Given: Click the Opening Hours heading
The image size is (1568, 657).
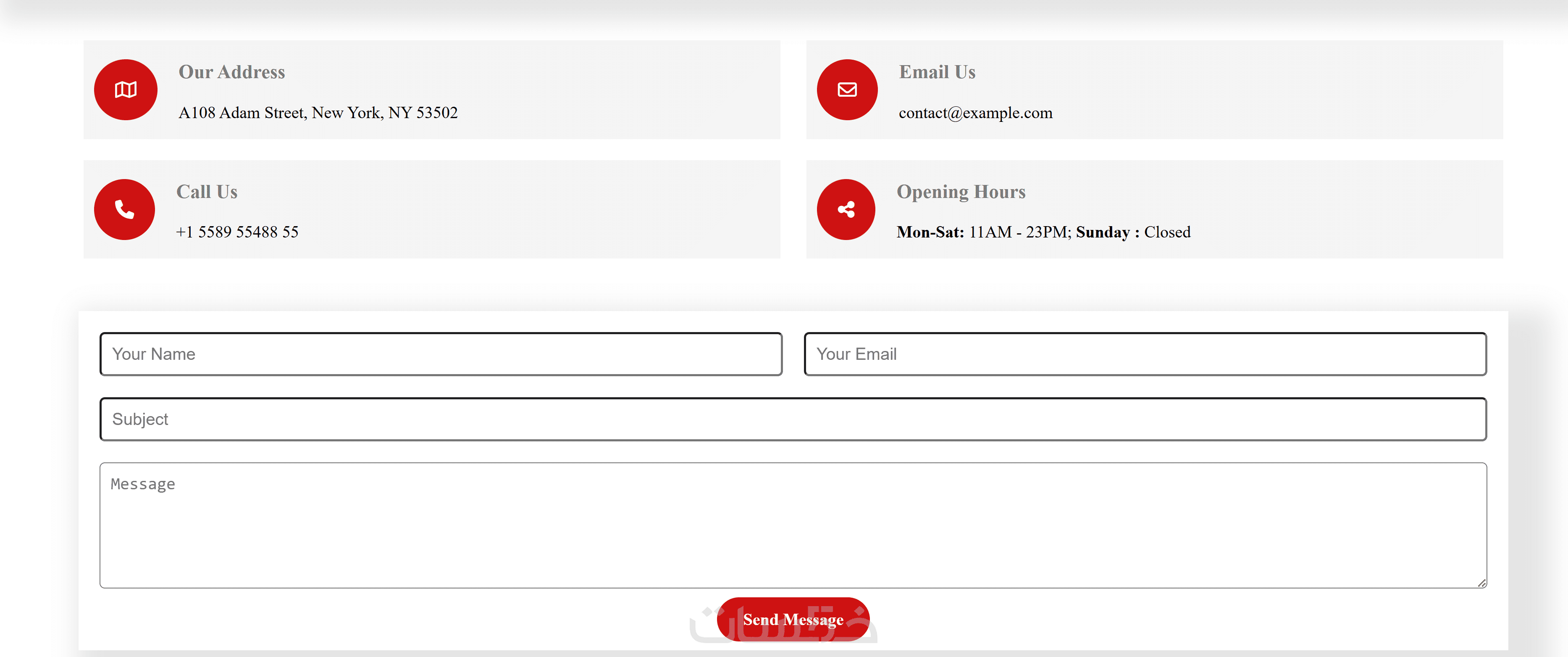Looking at the screenshot, I should coord(961,192).
